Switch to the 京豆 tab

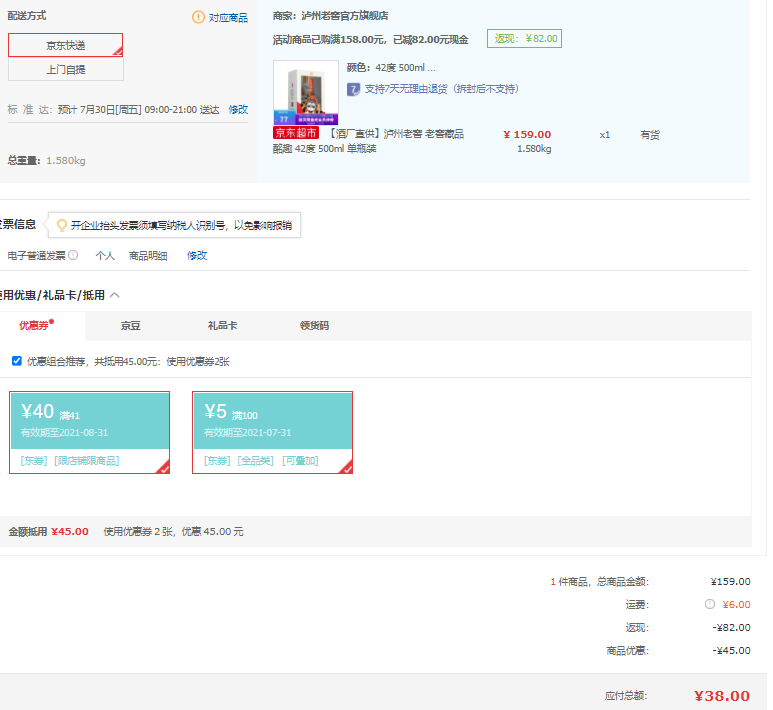[x=131, y=325]
